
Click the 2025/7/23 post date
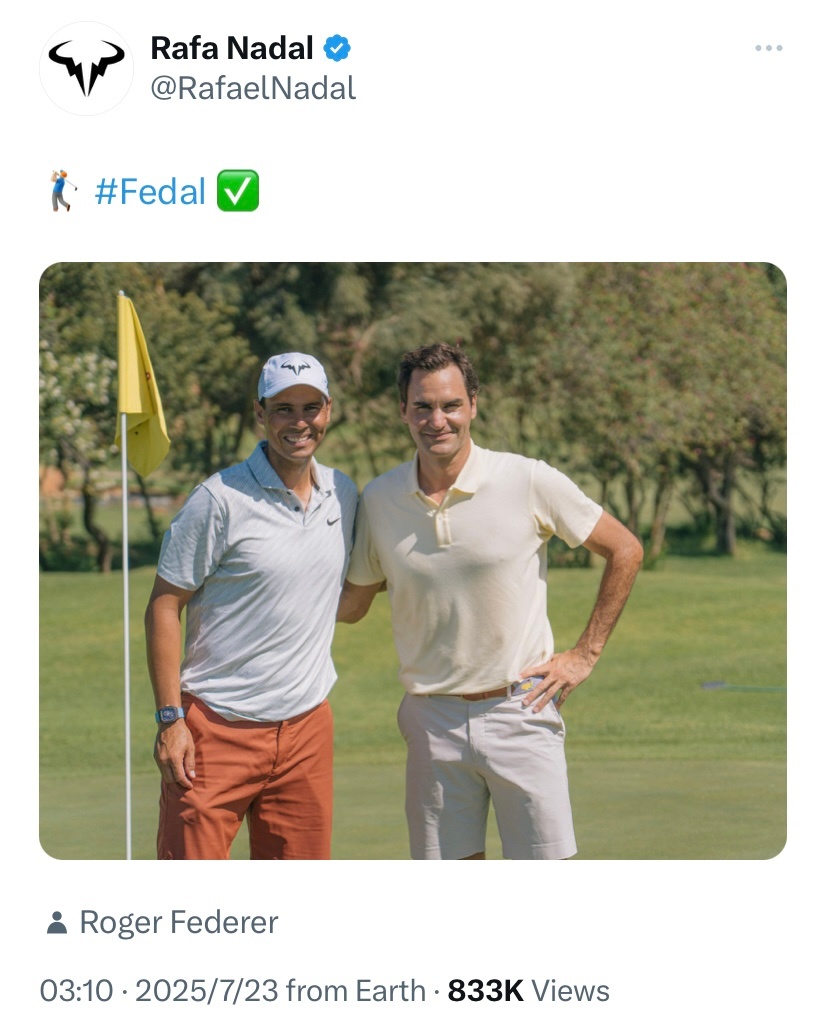click(206, 991)
